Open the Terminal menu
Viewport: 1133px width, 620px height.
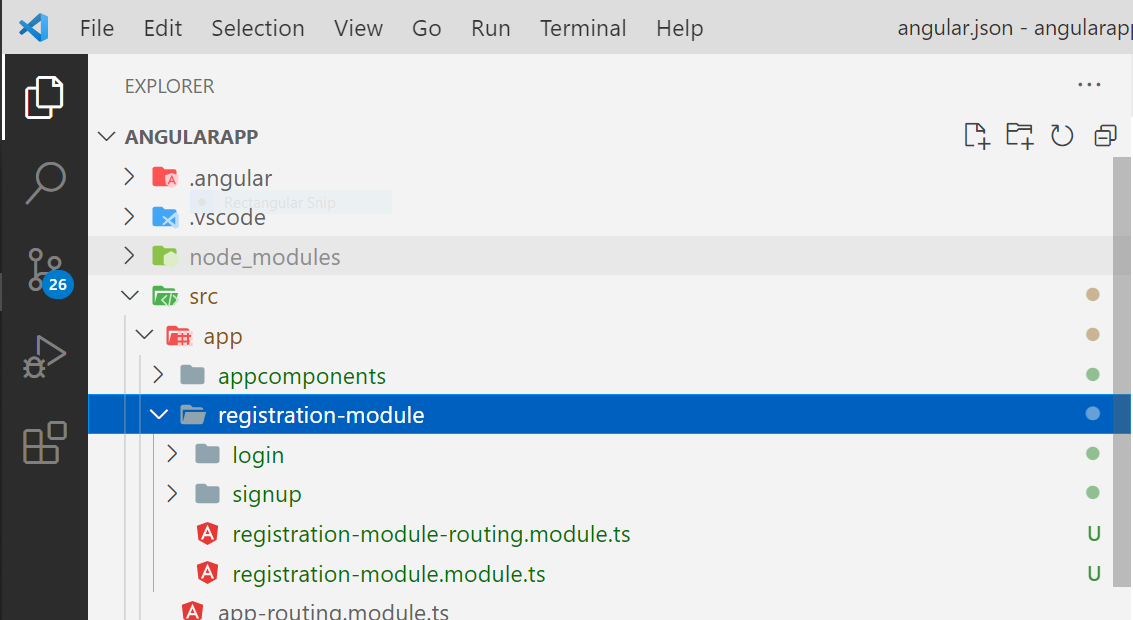[x=583, y=28]
